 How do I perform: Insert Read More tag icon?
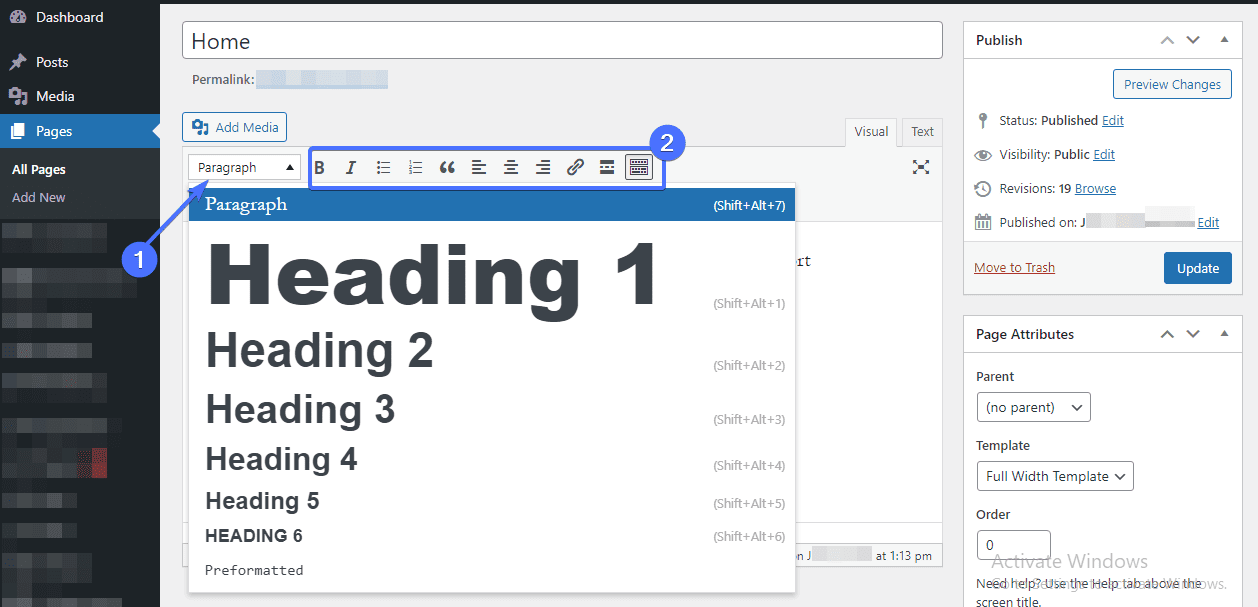pos(607,167)
